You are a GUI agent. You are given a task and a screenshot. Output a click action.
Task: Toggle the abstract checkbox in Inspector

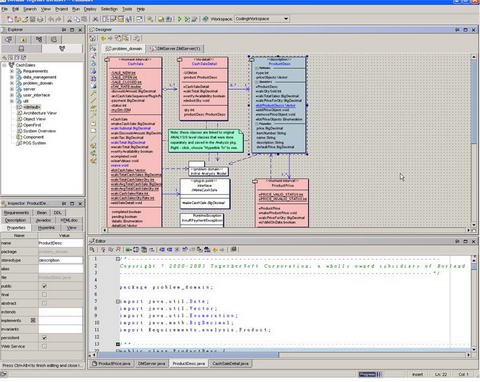44,303
